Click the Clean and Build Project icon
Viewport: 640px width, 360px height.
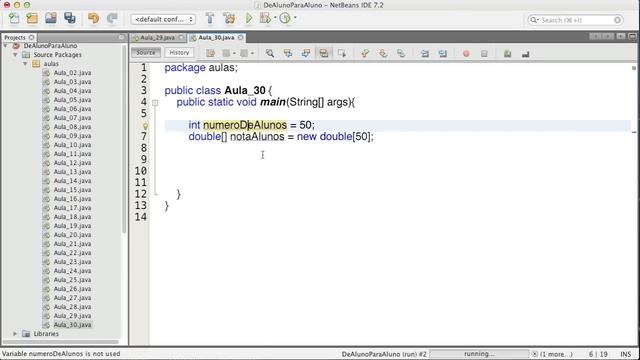point(229,18)
